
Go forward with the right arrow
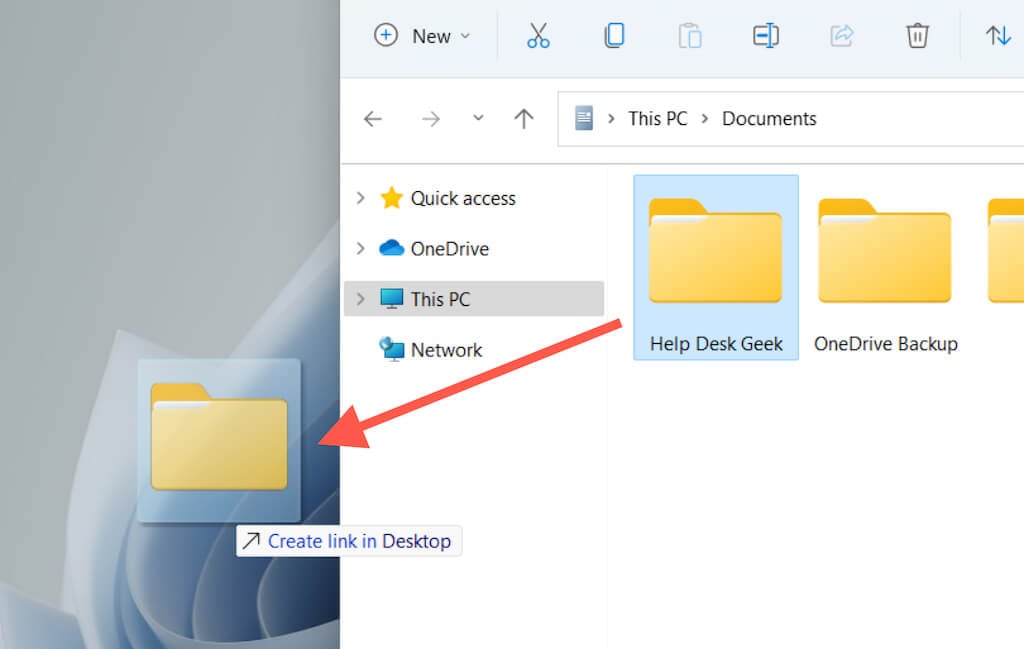coord(430,119)
